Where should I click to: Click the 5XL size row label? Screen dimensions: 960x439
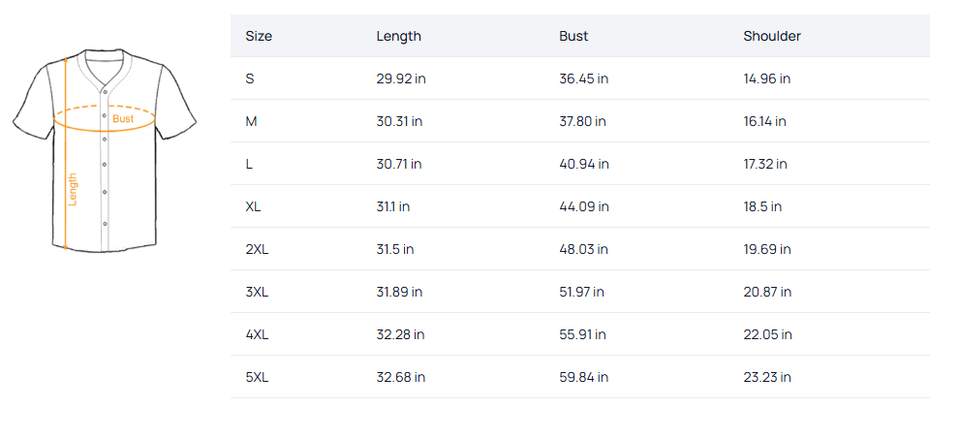[x=257, y=377]
